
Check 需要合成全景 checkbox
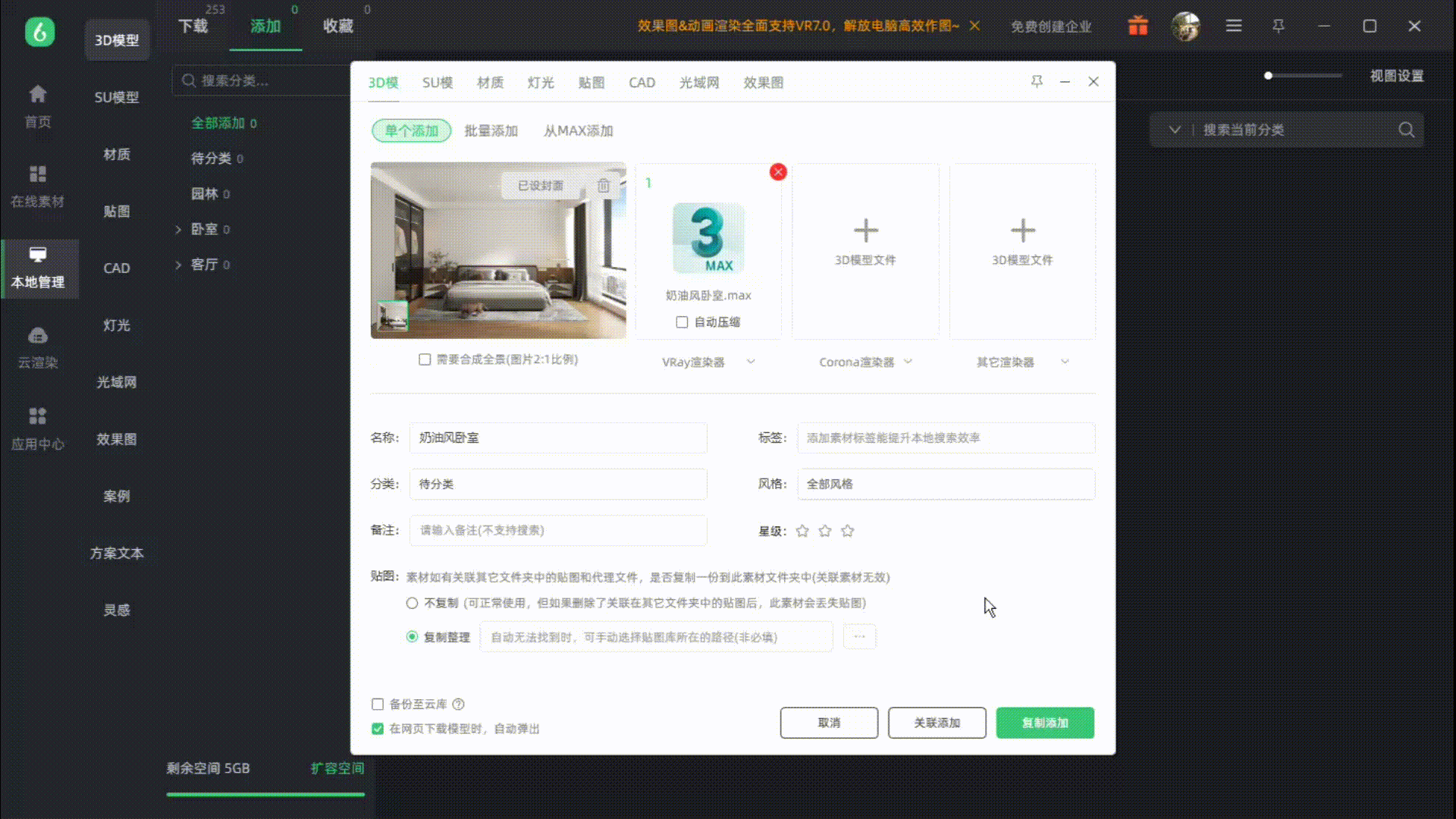tap(425, 359)
